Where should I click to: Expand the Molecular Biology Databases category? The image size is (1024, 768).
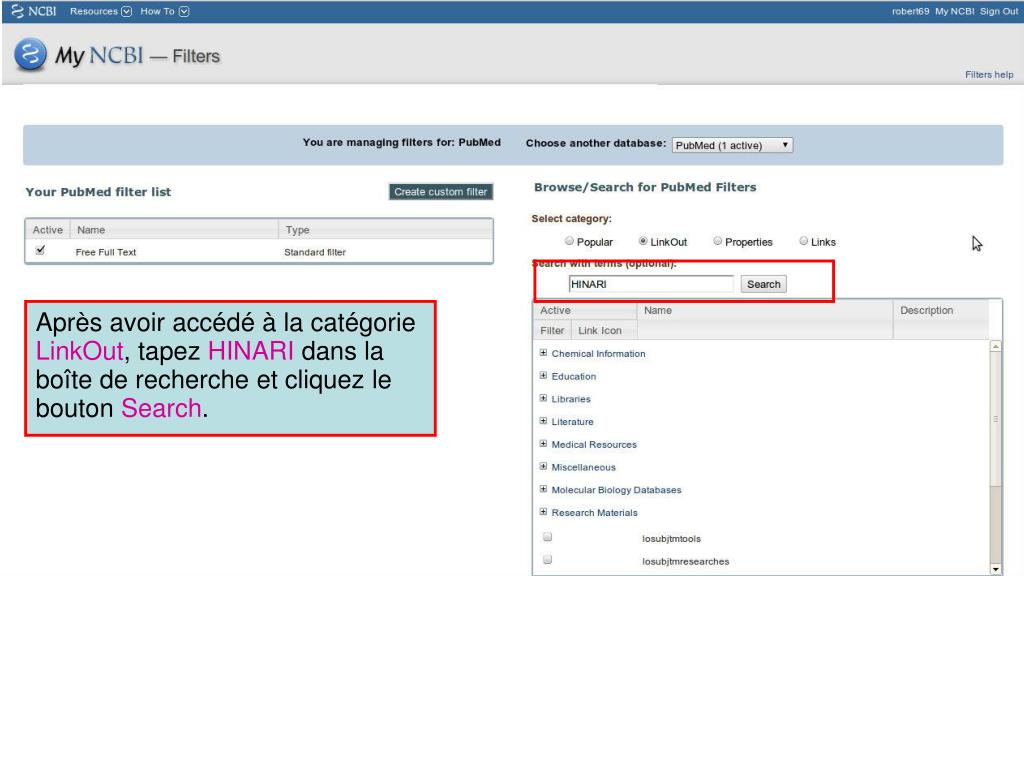(543, 489)
